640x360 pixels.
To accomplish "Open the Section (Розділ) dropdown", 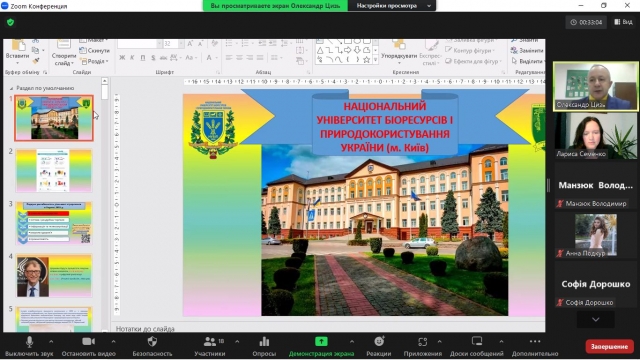I will point(95,61).
